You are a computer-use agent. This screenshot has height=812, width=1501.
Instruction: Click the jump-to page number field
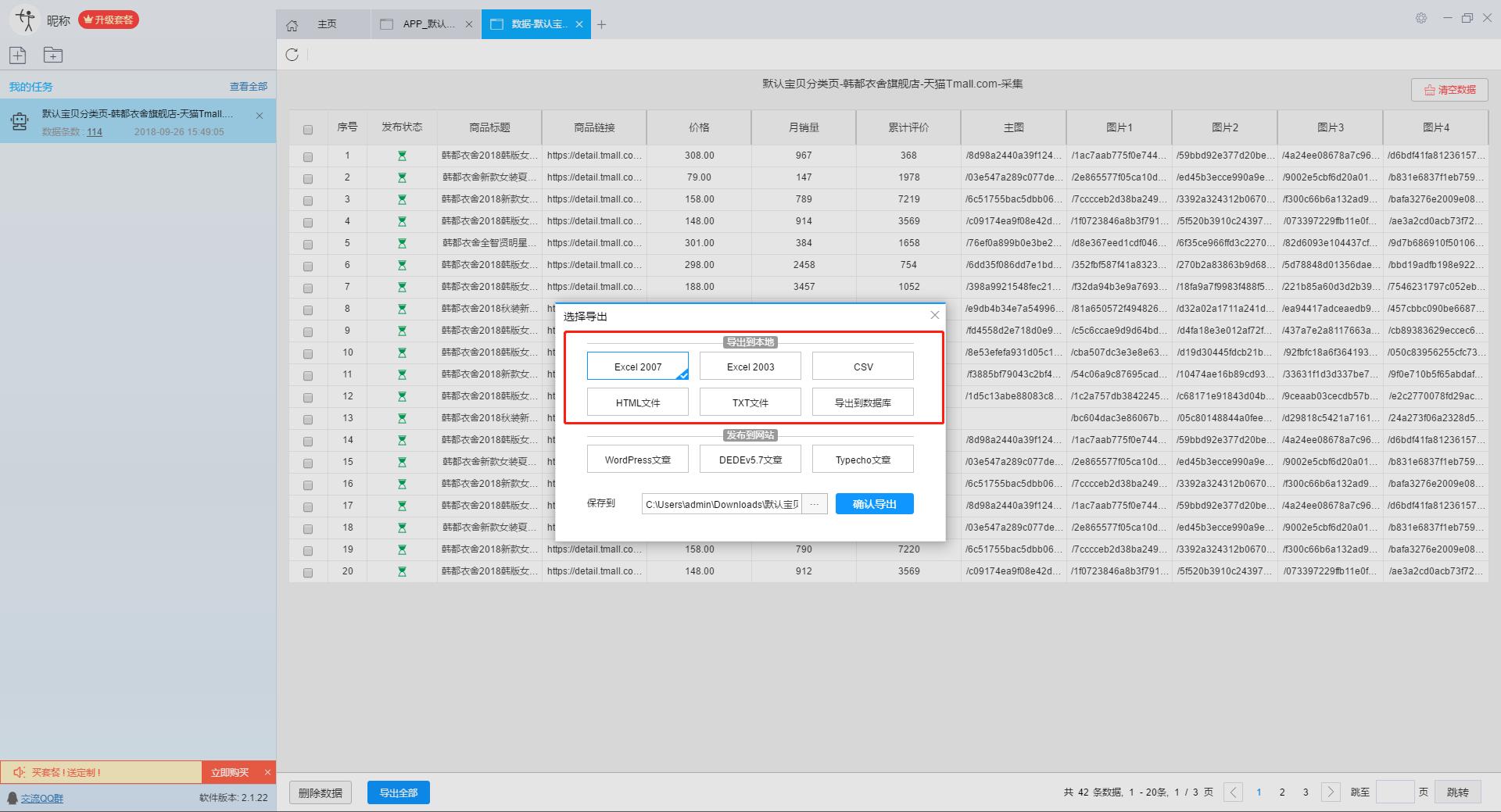click(1395, 792)
